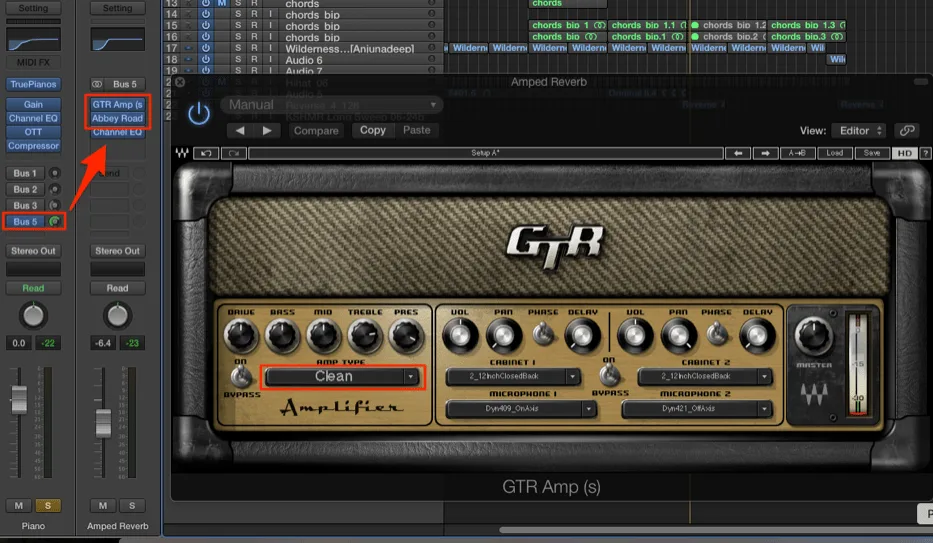
Task: Adjust Cabinet 2 Pan knob
Action: (678, 335)
